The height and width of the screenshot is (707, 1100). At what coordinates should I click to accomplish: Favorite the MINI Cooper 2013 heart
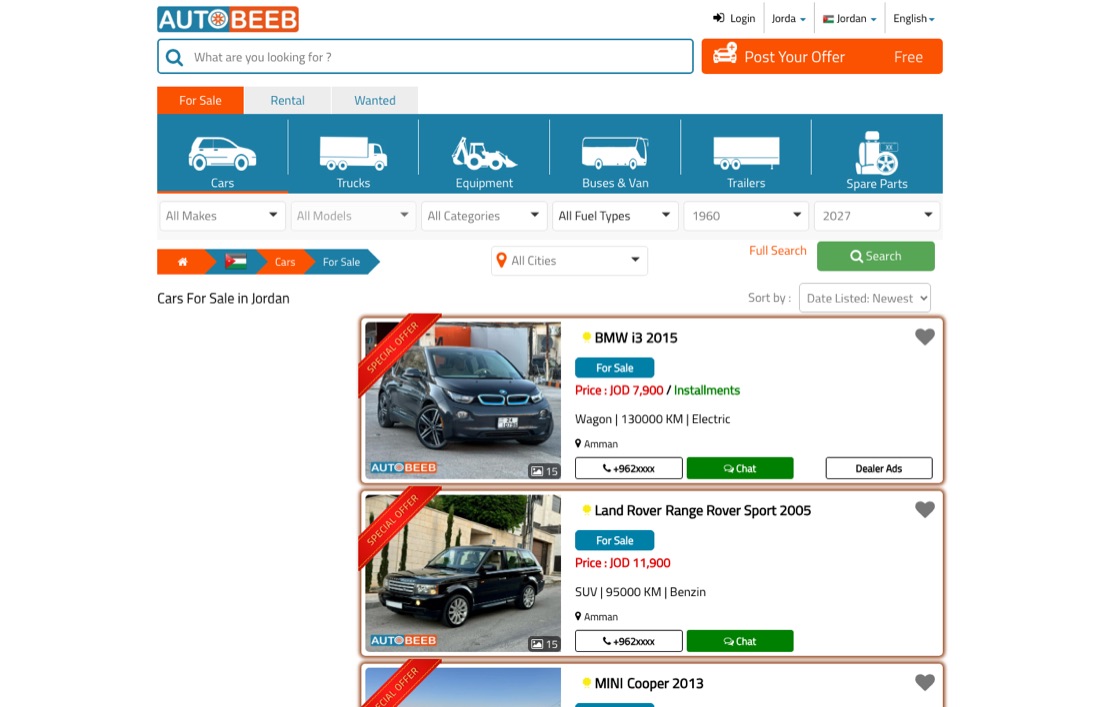(x=925, y=682)
